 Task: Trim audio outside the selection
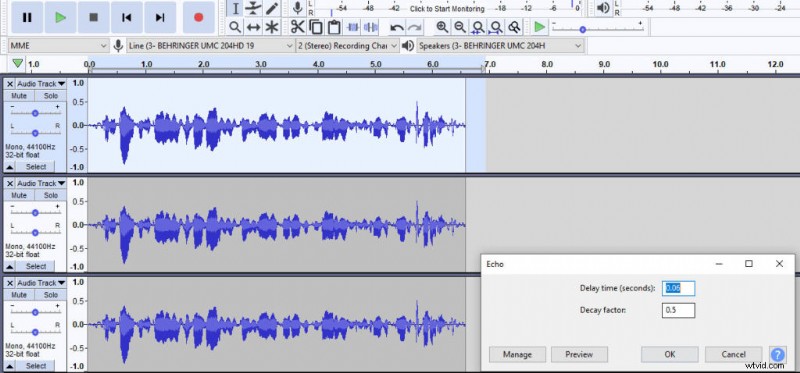(x=353, y=27)
